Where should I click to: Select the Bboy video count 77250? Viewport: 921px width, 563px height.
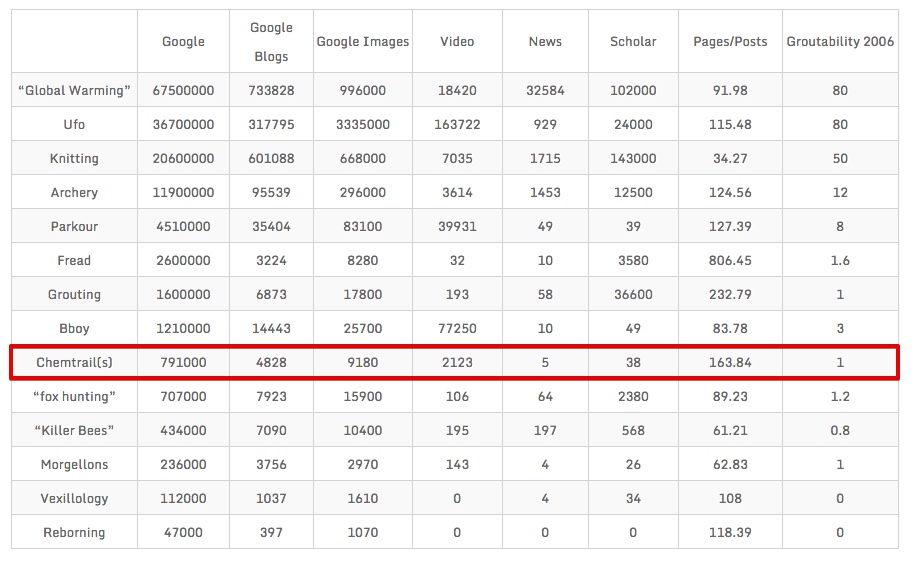[457, 329]
